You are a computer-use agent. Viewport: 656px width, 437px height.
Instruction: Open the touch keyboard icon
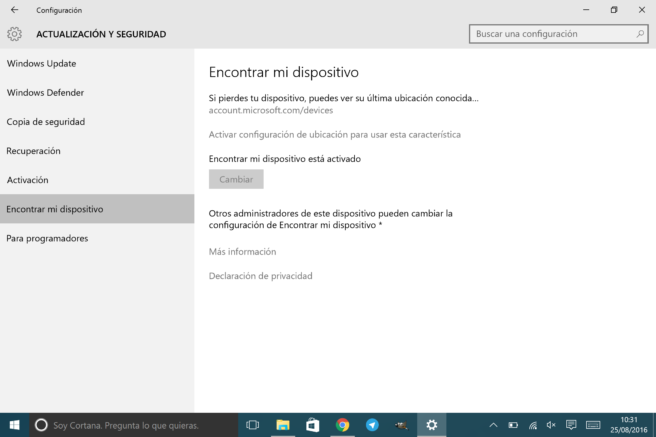coord(593,425)
